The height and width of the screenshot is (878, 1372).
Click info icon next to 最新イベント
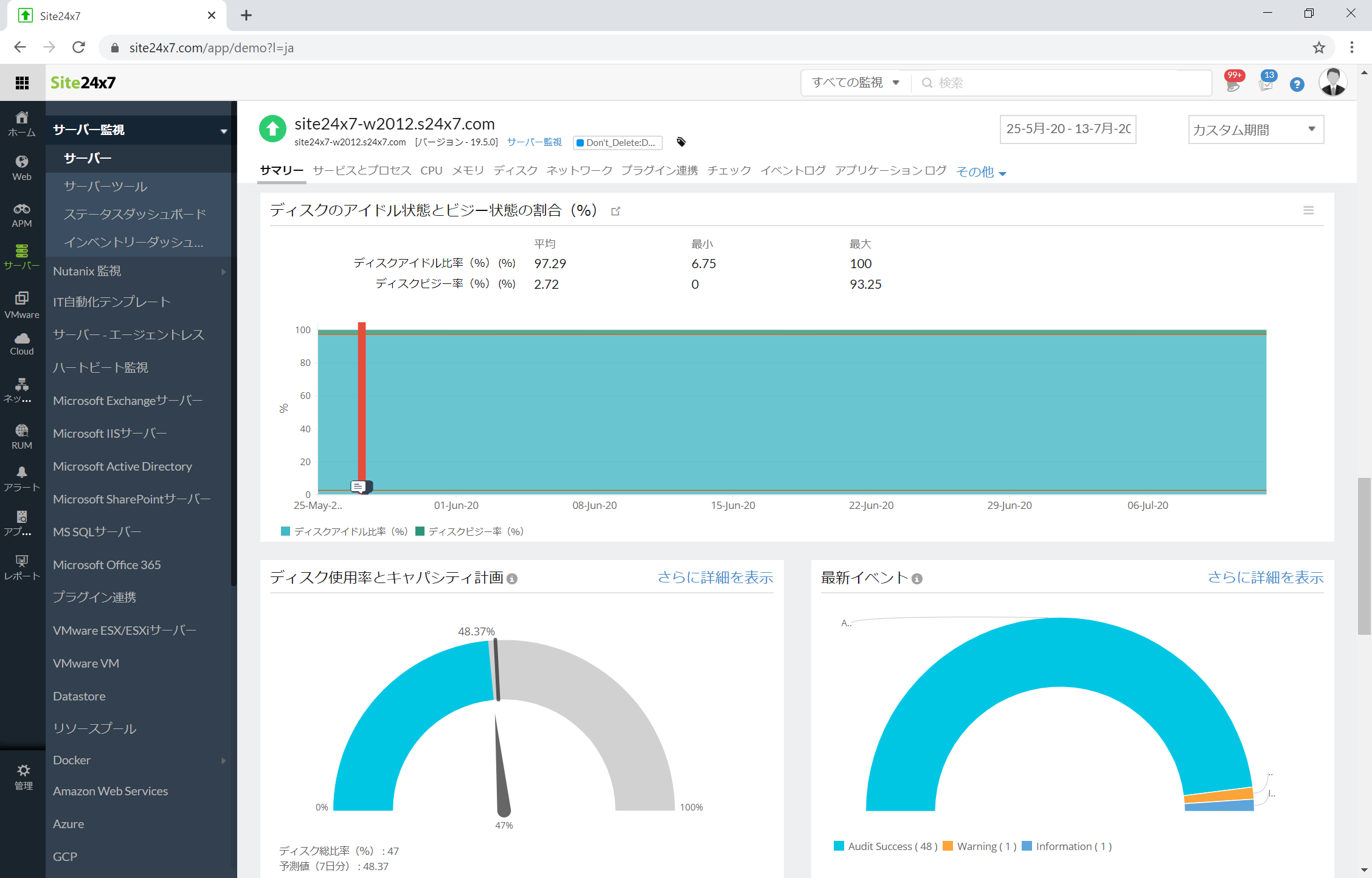(x=917, y=579)
